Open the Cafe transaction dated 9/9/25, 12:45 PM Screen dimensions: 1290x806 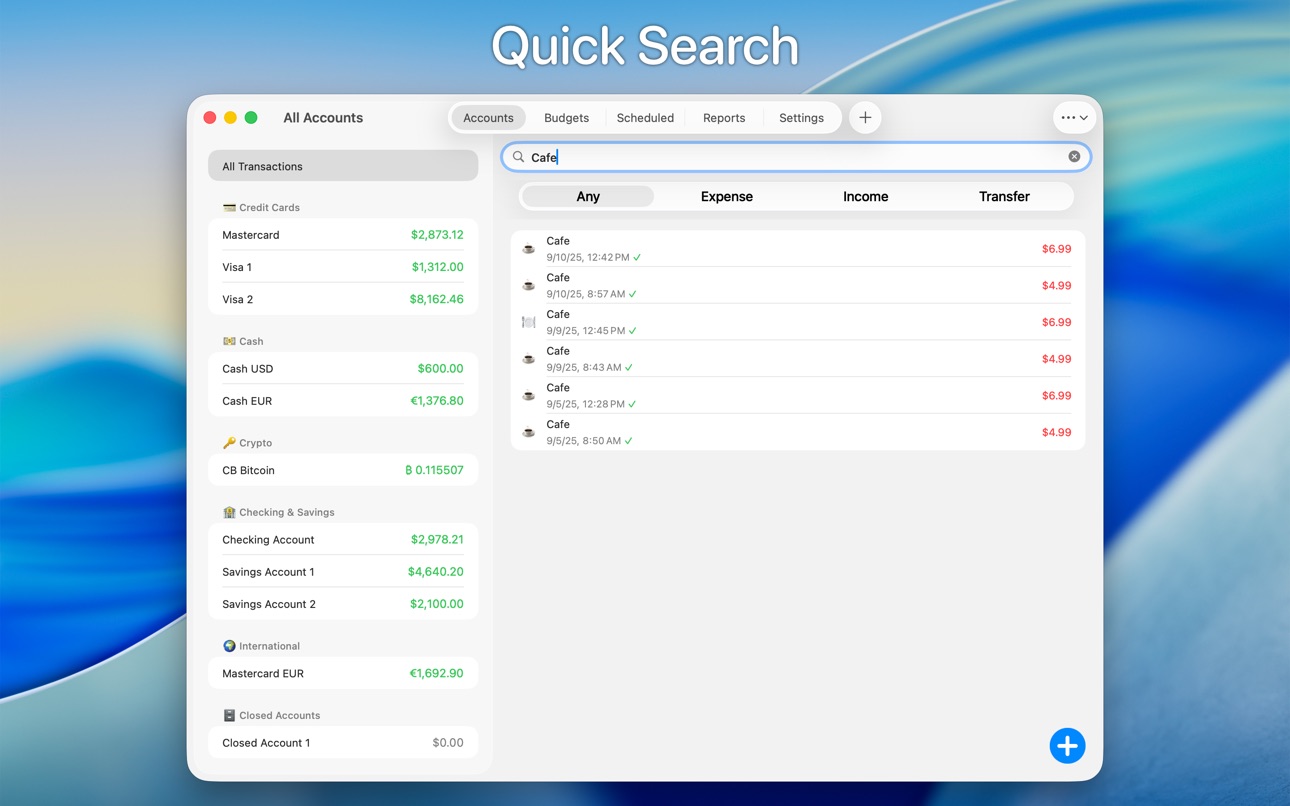[798, 322]
